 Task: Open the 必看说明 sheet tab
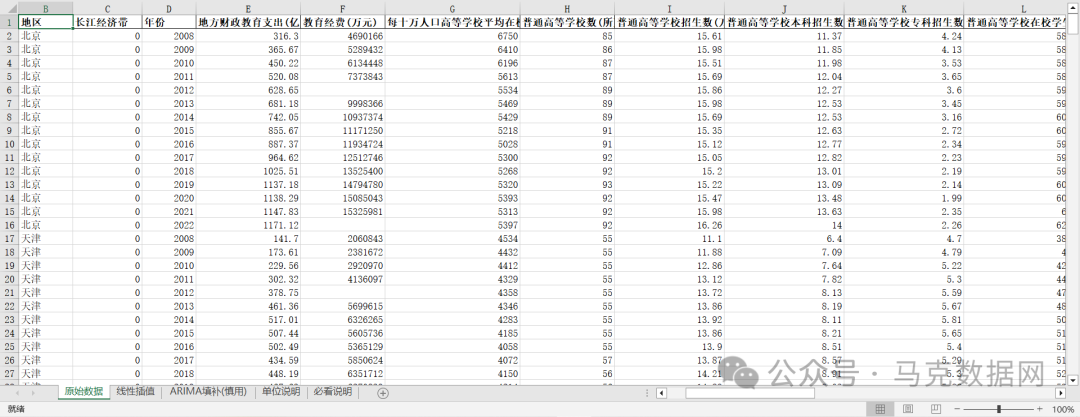click(x=333, y=391)
